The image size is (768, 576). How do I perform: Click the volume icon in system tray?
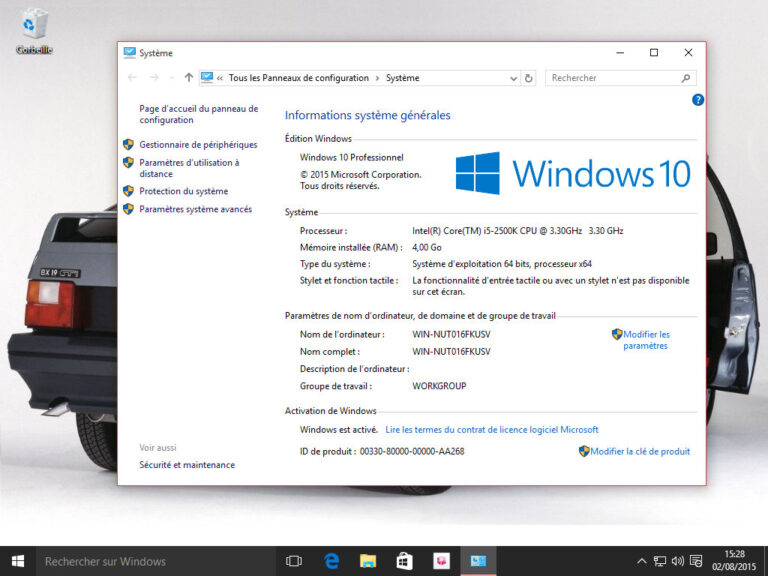678,561
